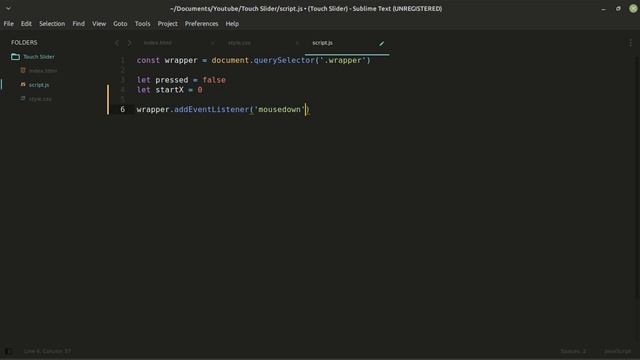Open the Selection menu
Image resolution: width=640 pixels, height=360 pixels.
click(x=52, y=24)
